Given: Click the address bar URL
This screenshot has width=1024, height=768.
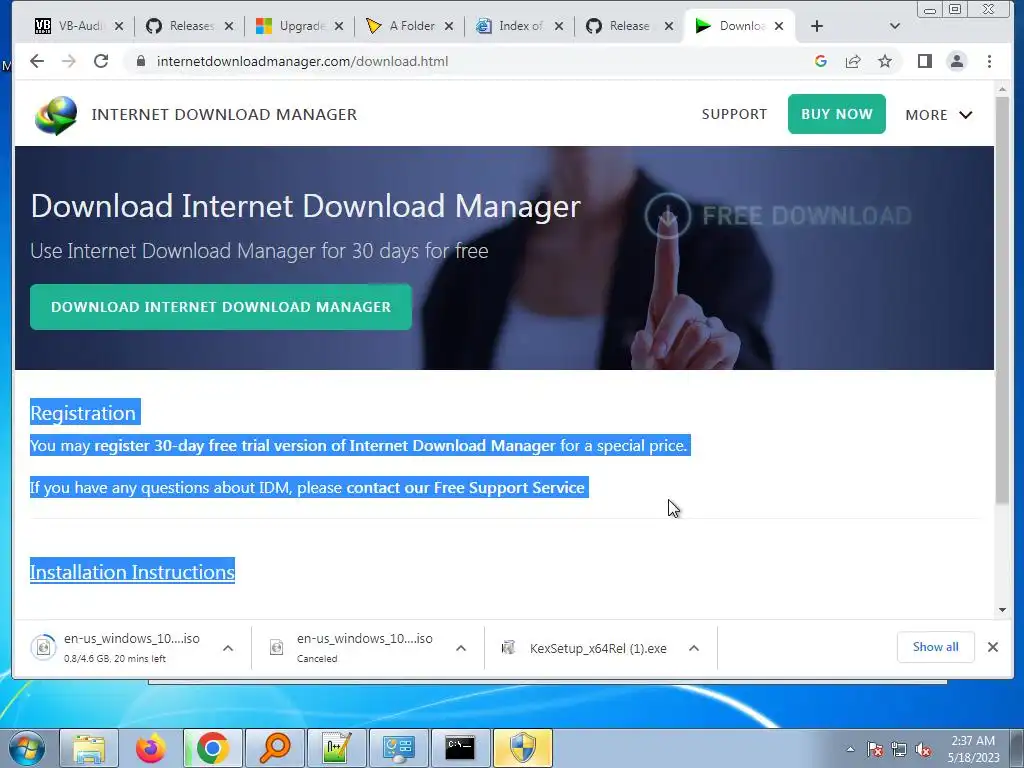Looking at the screenshot, I should (x=302, y=61).
